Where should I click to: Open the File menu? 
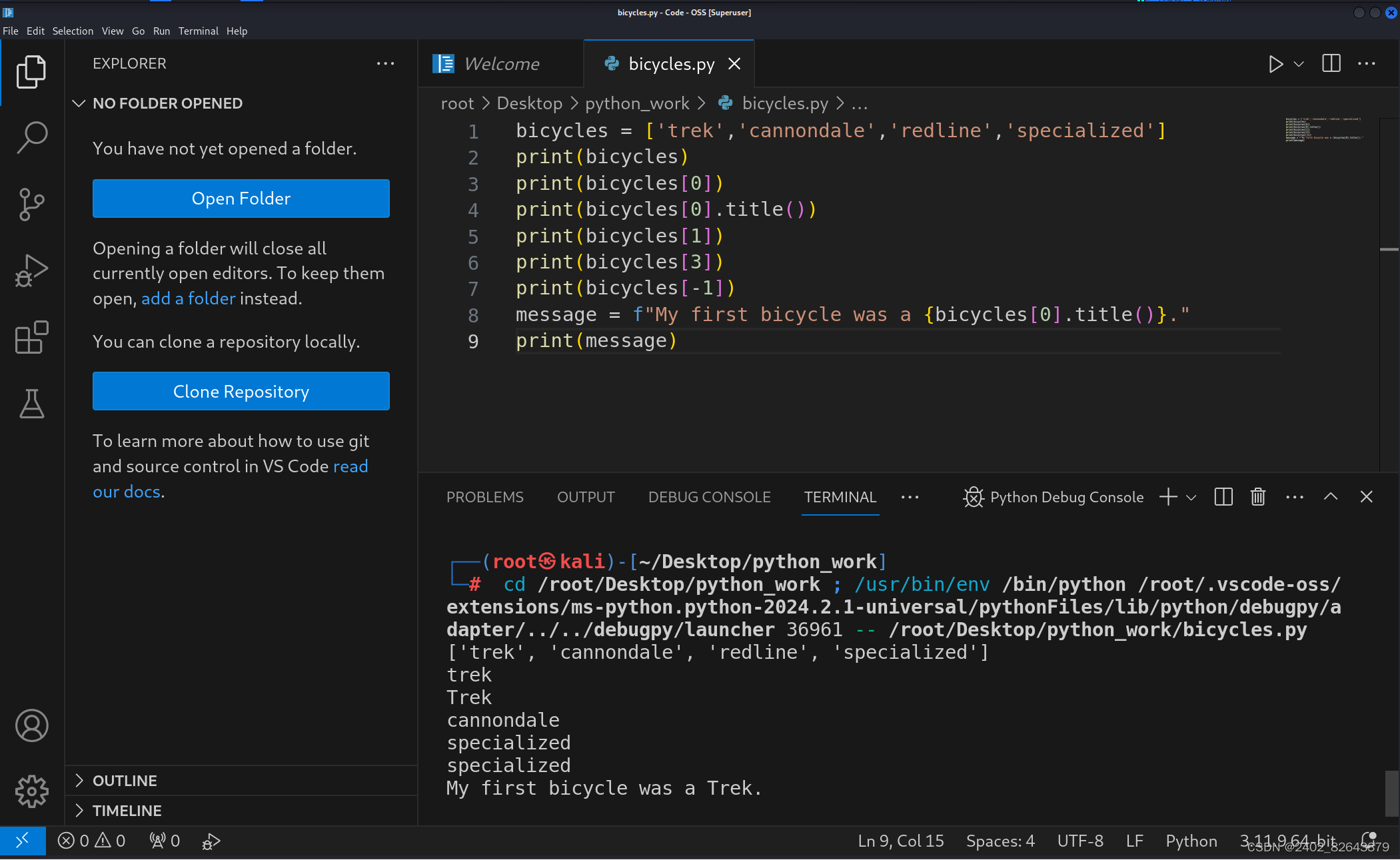11,31
